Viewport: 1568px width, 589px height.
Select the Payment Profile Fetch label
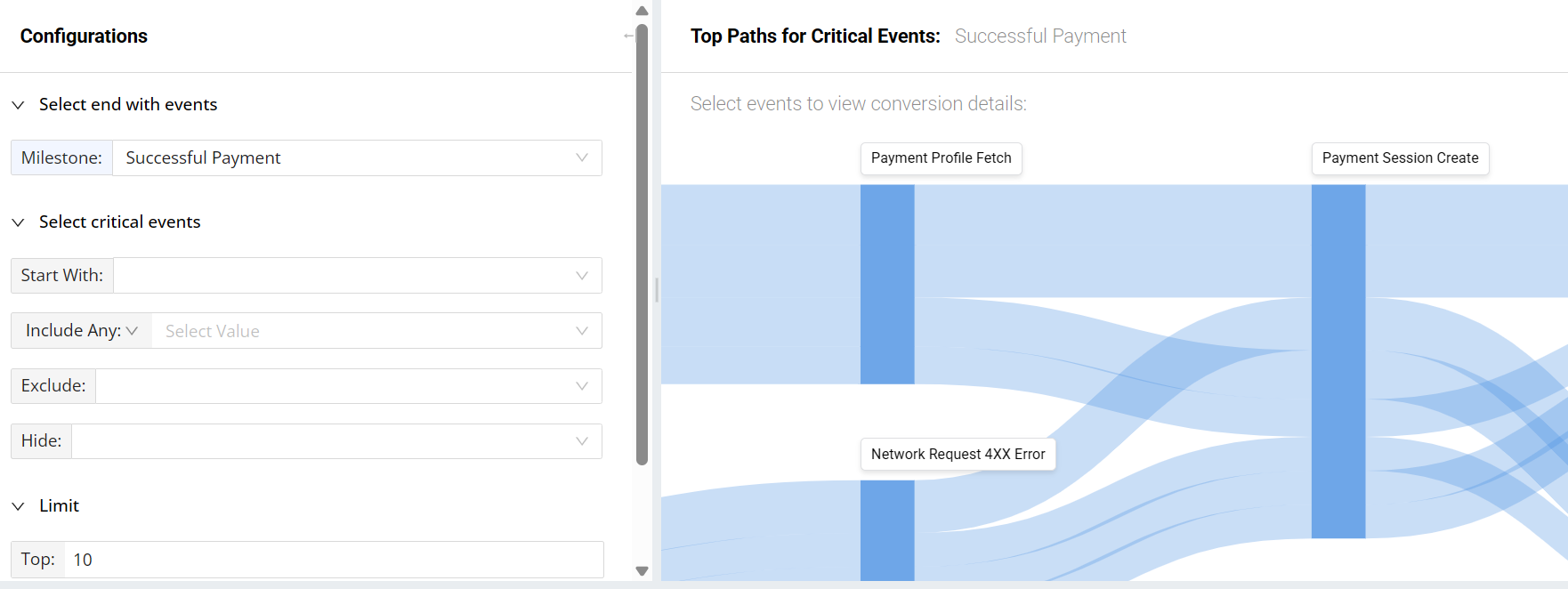[x=941, y=158]
